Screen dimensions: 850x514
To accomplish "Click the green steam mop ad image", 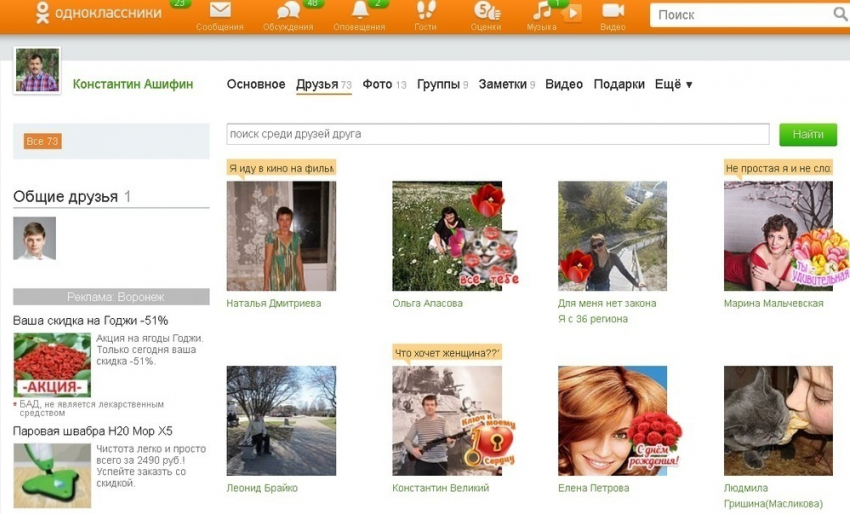I will [52, 476].
